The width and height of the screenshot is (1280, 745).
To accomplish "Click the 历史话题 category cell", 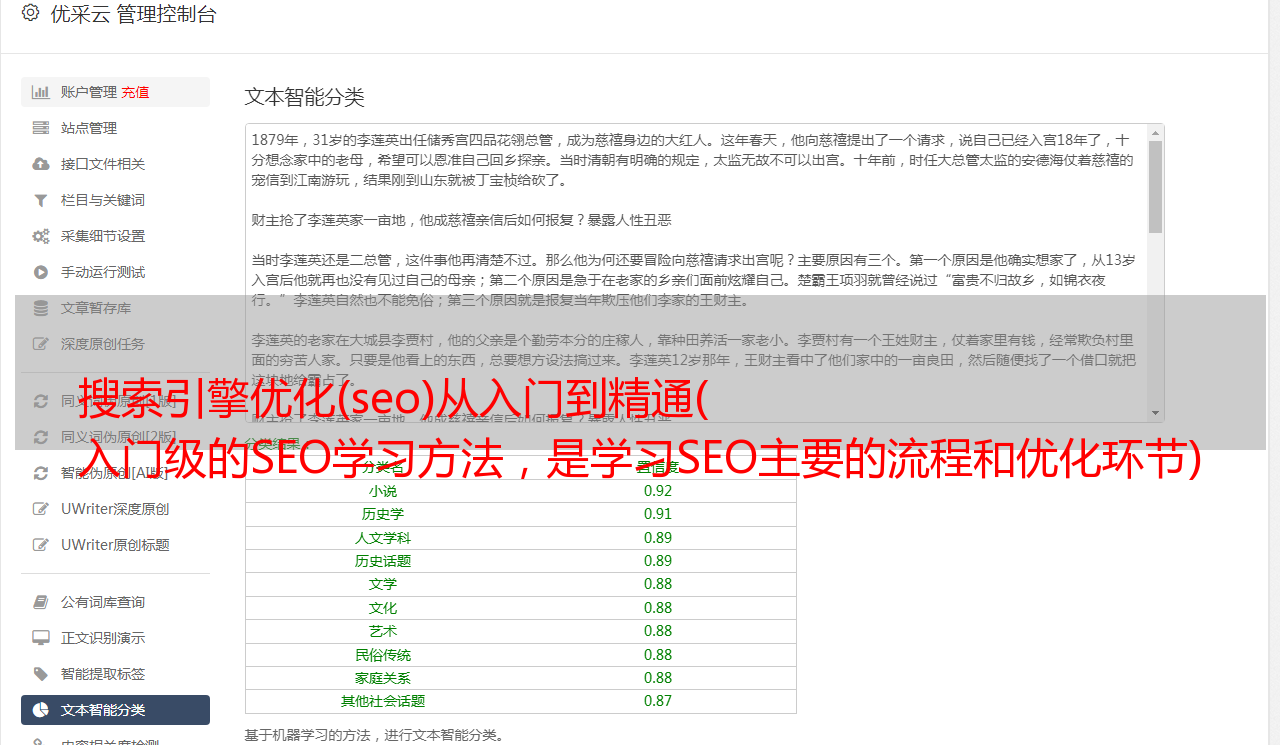I will pyautogui.click(x=383, y=561).
